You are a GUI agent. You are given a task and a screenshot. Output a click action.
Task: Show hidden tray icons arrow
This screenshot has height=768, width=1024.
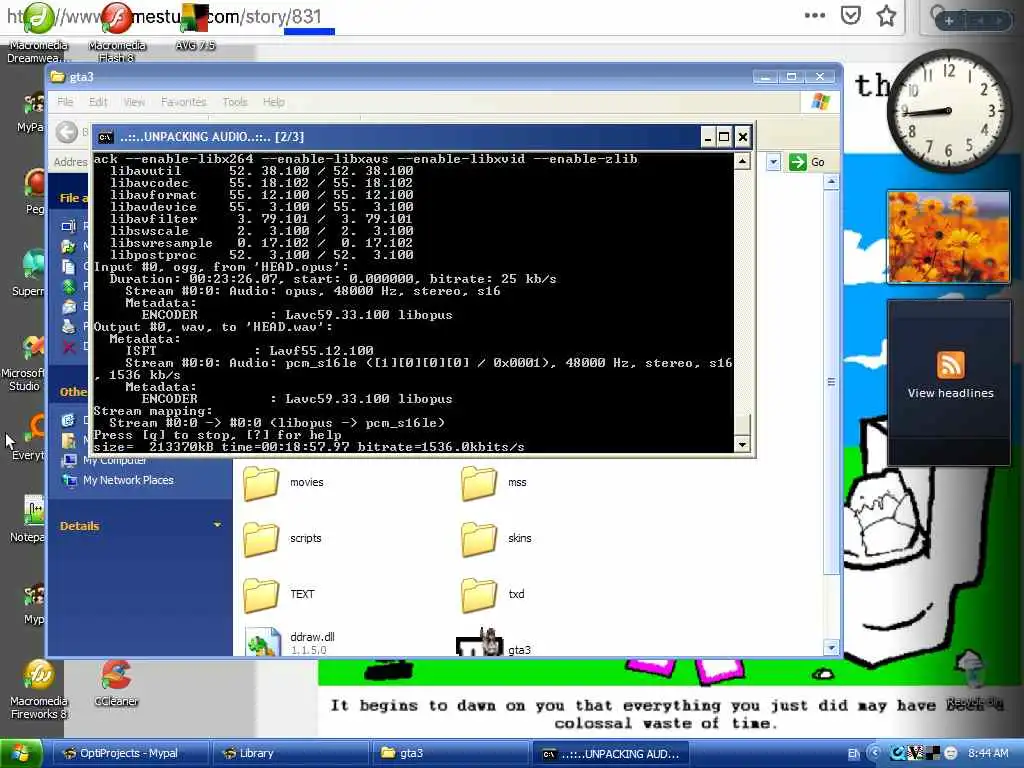click(x=875, y=753)
